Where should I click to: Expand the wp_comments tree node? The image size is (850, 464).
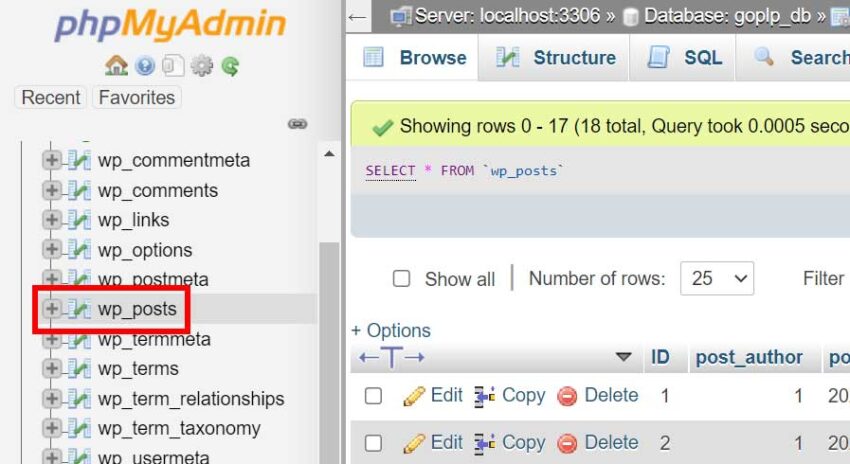(x=51, y=190)
